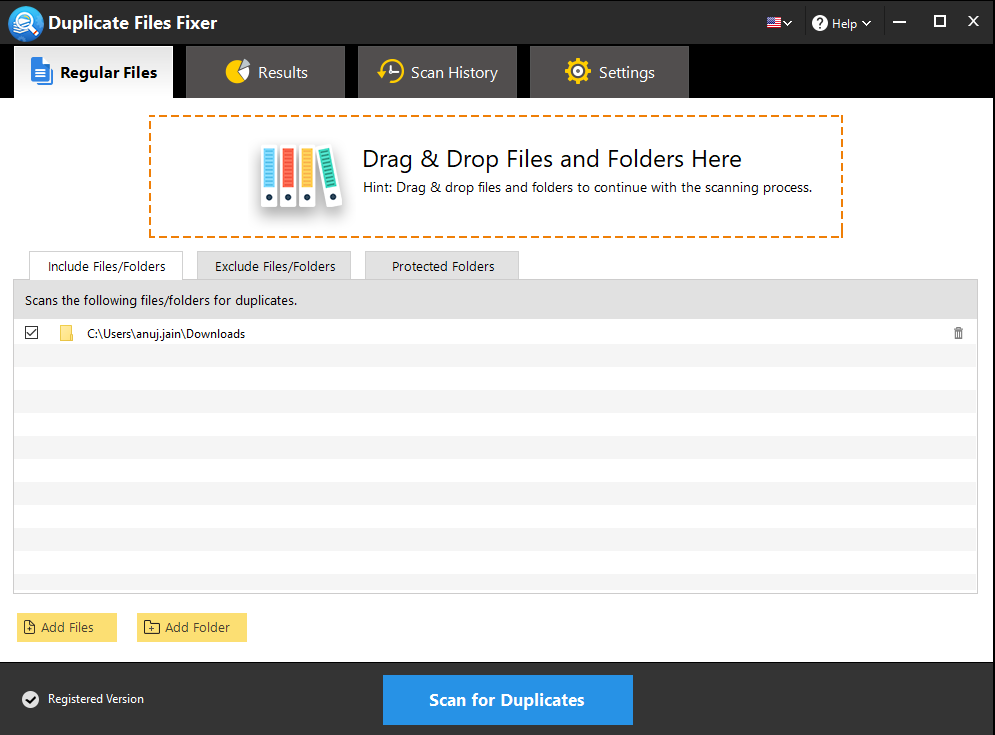Click the Help question mark icon
The image size is (995, 735).
pos(820,23)
